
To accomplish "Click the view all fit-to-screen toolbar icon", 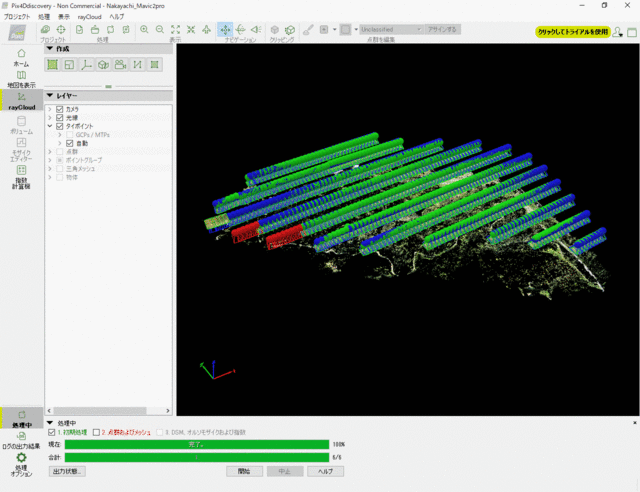I will [176, 29].
